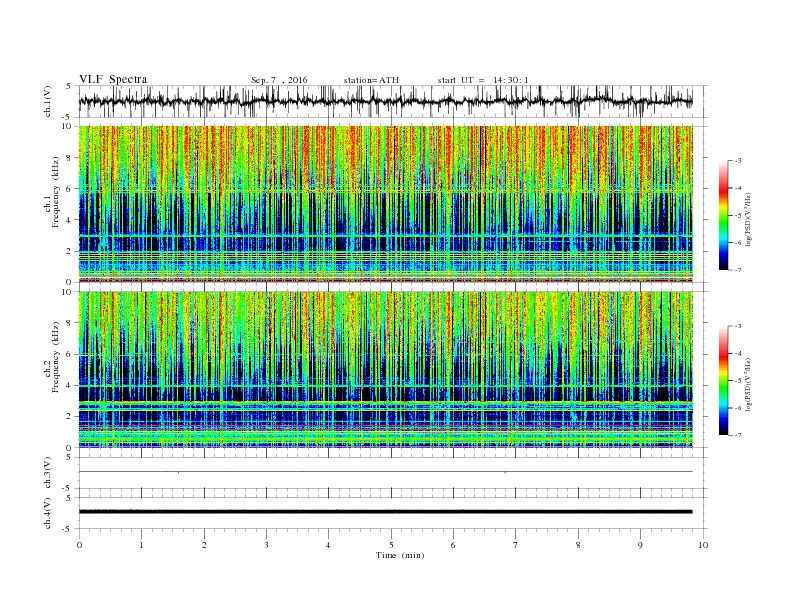Click the ch.1 voltage waveform trace panel
The width and height of the screenshot is (792, 612).
[393, 101]
